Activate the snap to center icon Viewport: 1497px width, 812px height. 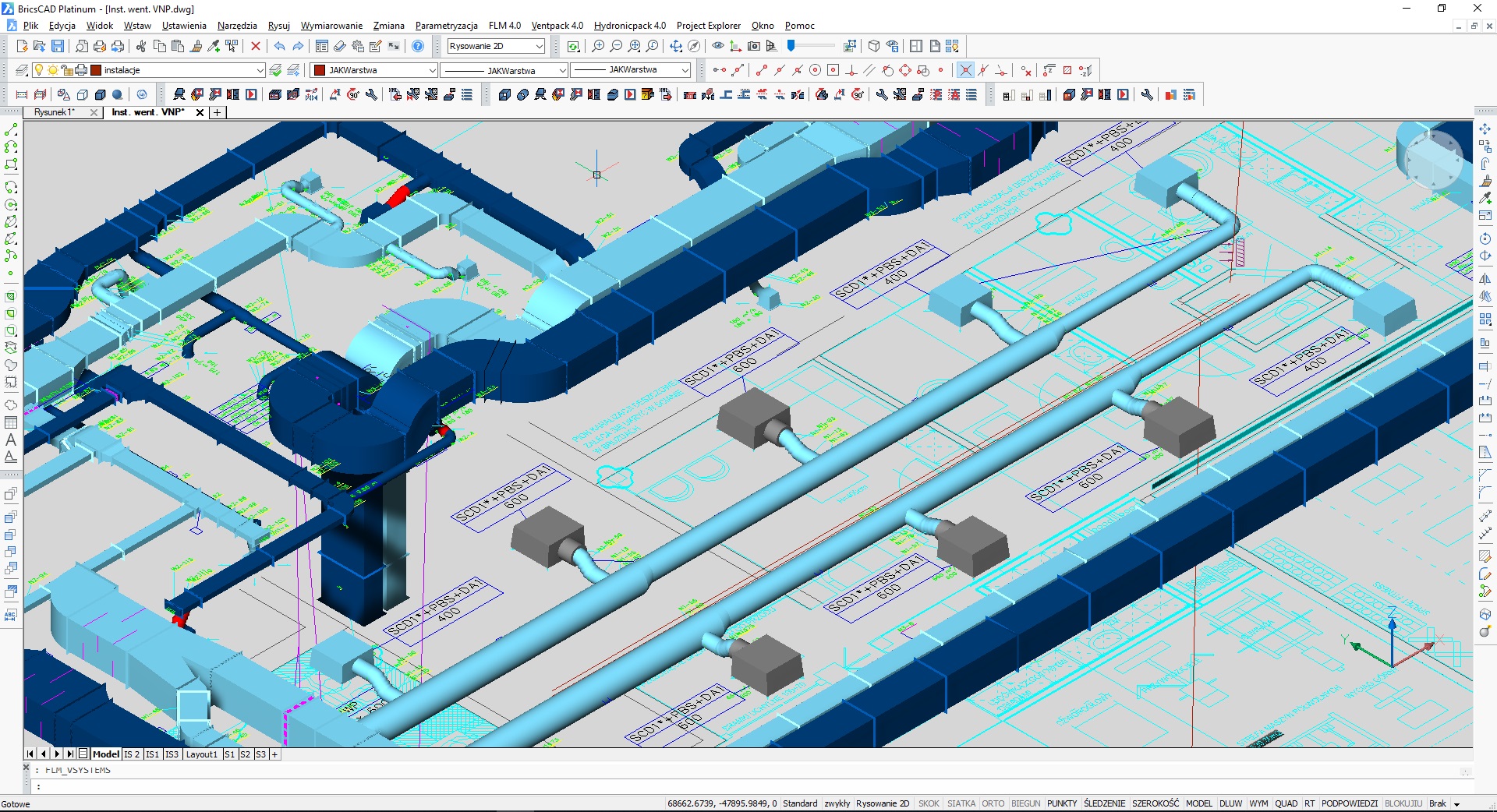click(815, 70)
